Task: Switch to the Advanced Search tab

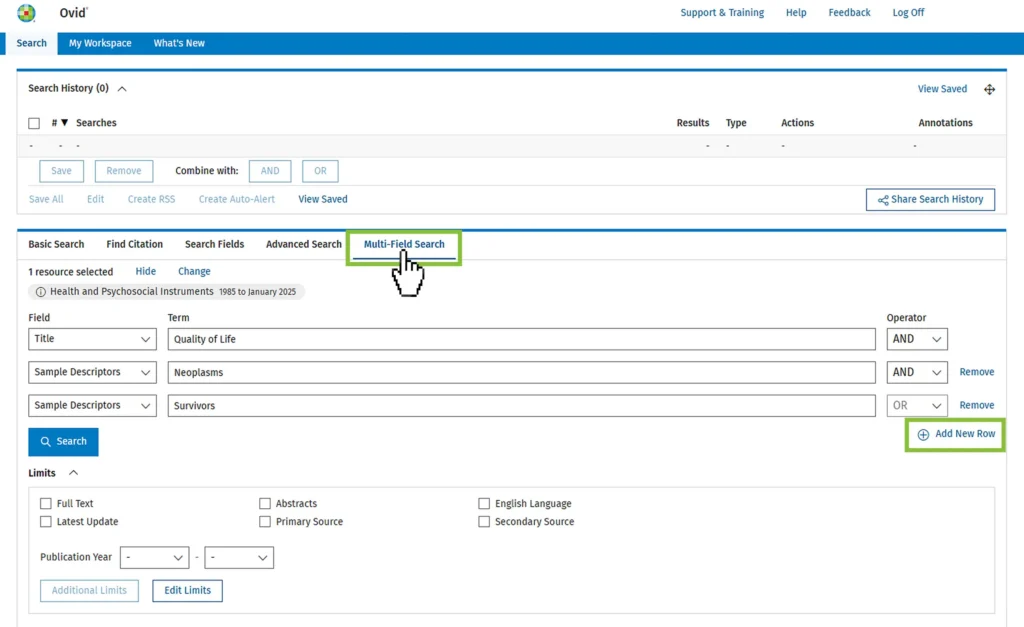Action: [x=304, y=244]
